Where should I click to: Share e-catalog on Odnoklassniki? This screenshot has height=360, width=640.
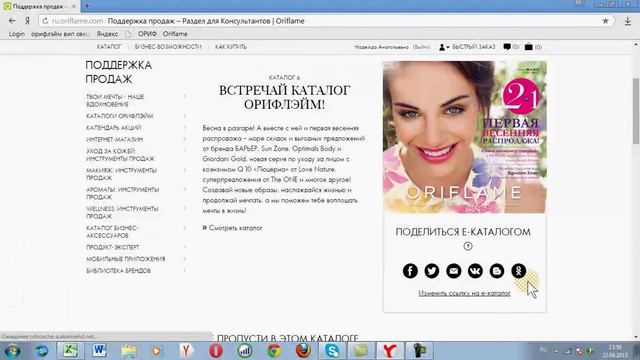(x=518, y=271)
